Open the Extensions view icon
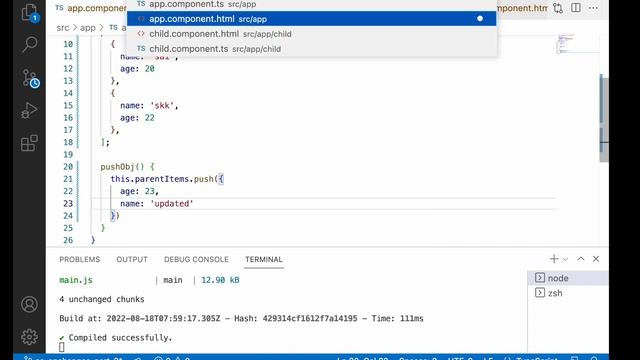640x360 pixels. pyautogui.click(x=29, y=143)
